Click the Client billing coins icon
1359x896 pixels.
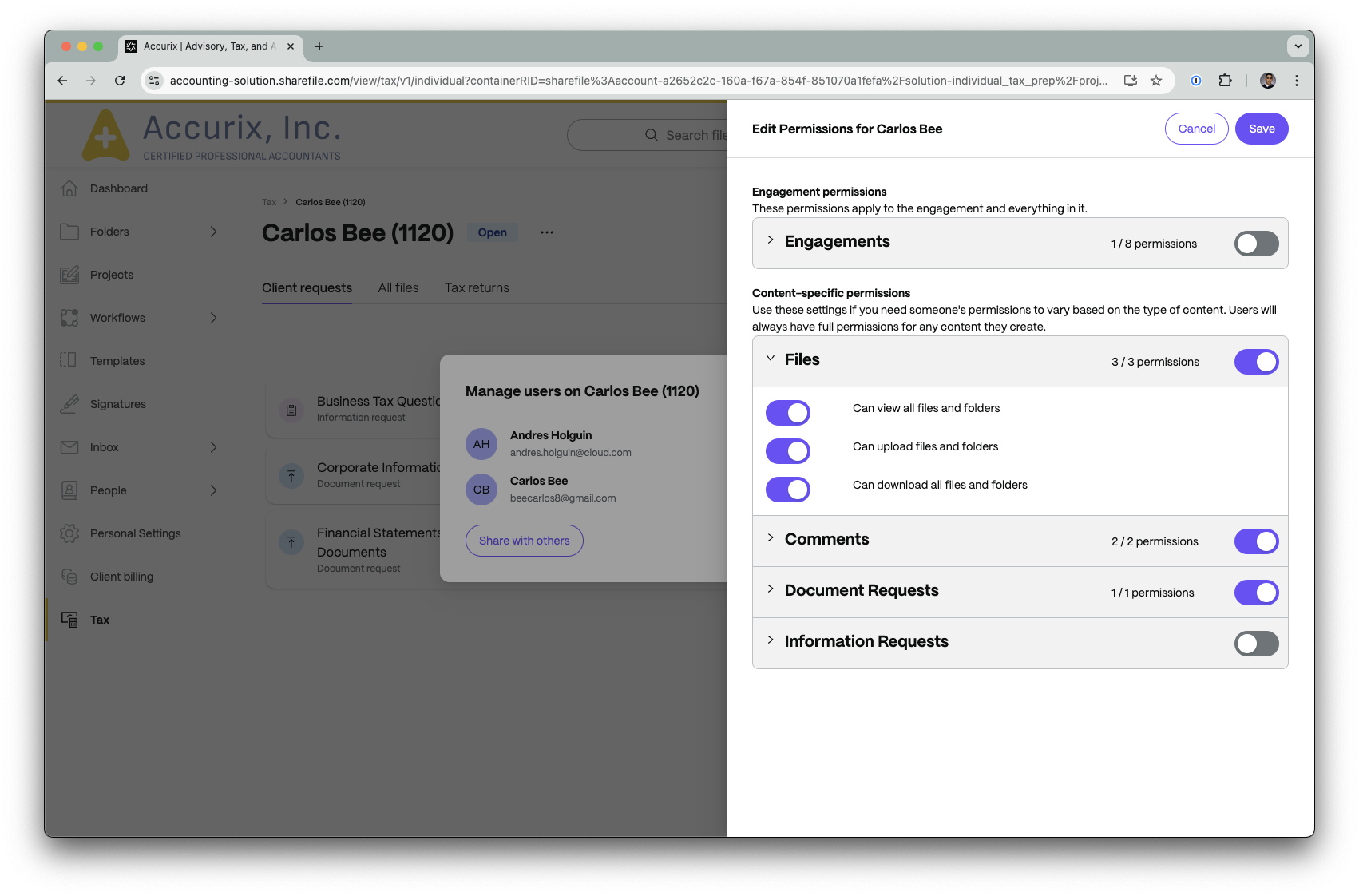69,577
